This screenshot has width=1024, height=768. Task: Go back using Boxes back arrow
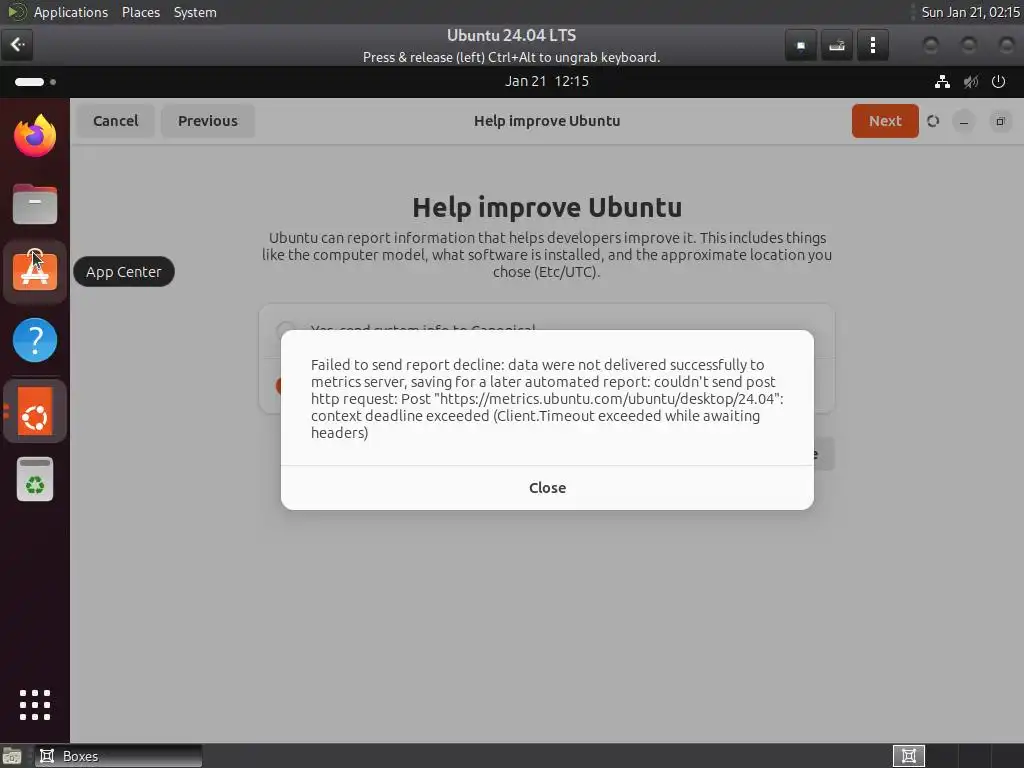(x=18, y=44)
